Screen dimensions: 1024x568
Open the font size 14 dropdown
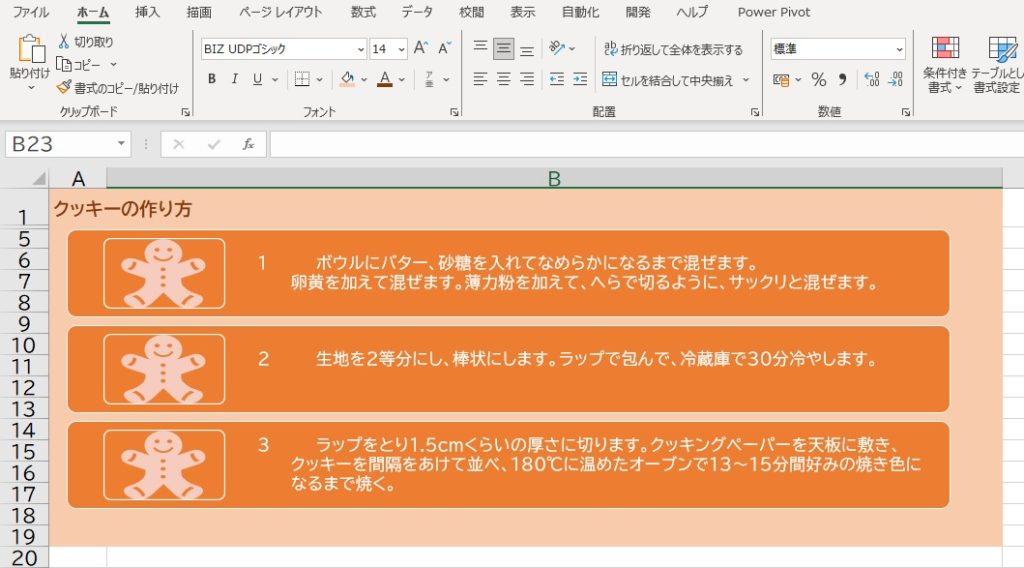tap(401, 49)
